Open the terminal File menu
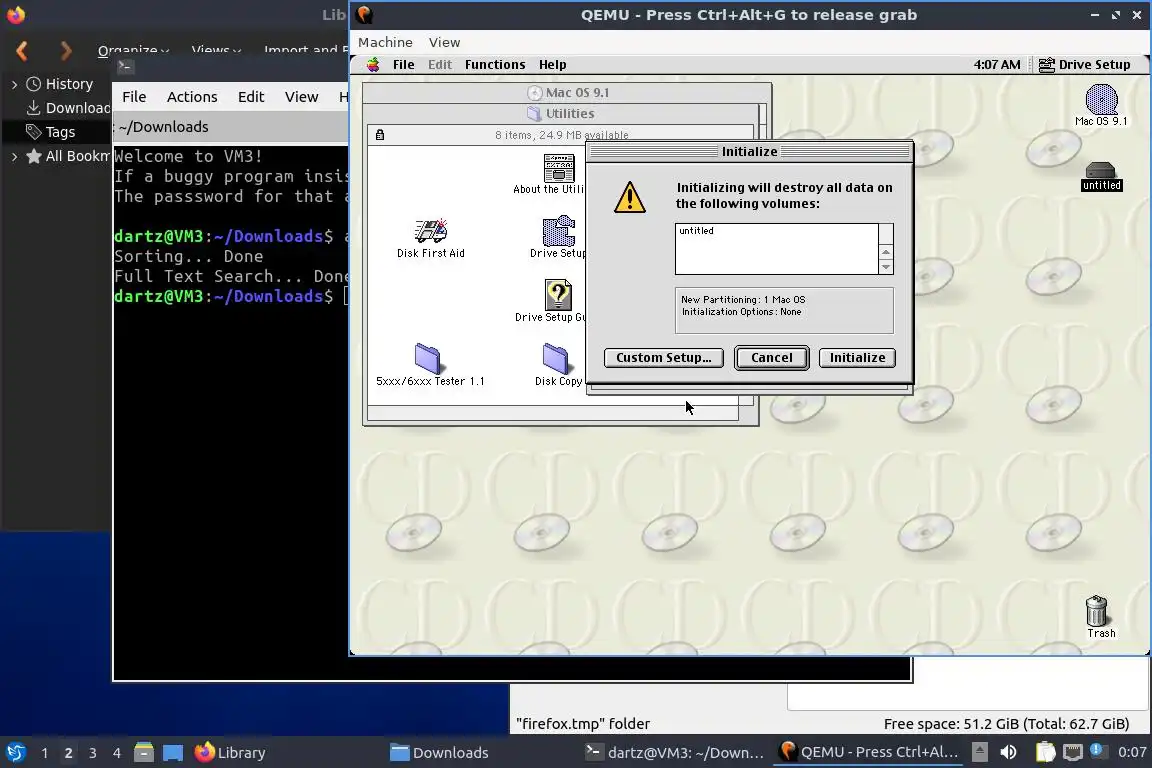This screenshot has width=1152, height=768. pyautogui.click(x=134, y=97)
